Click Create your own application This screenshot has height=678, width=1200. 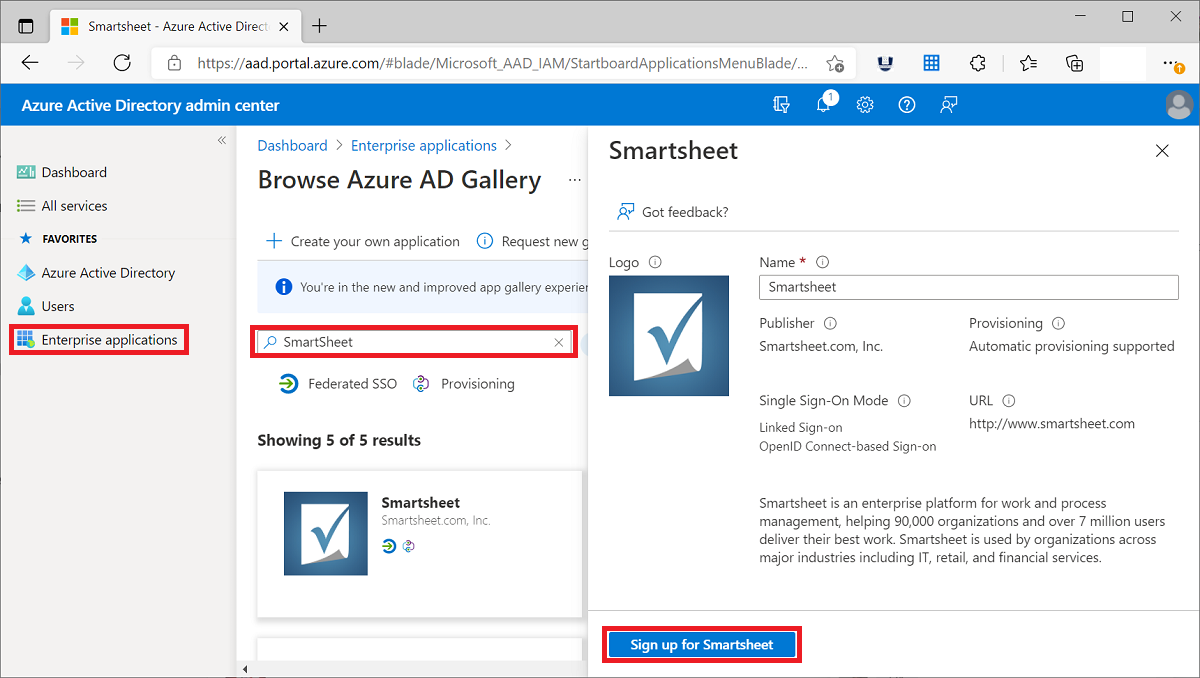[x=363, y=241]
